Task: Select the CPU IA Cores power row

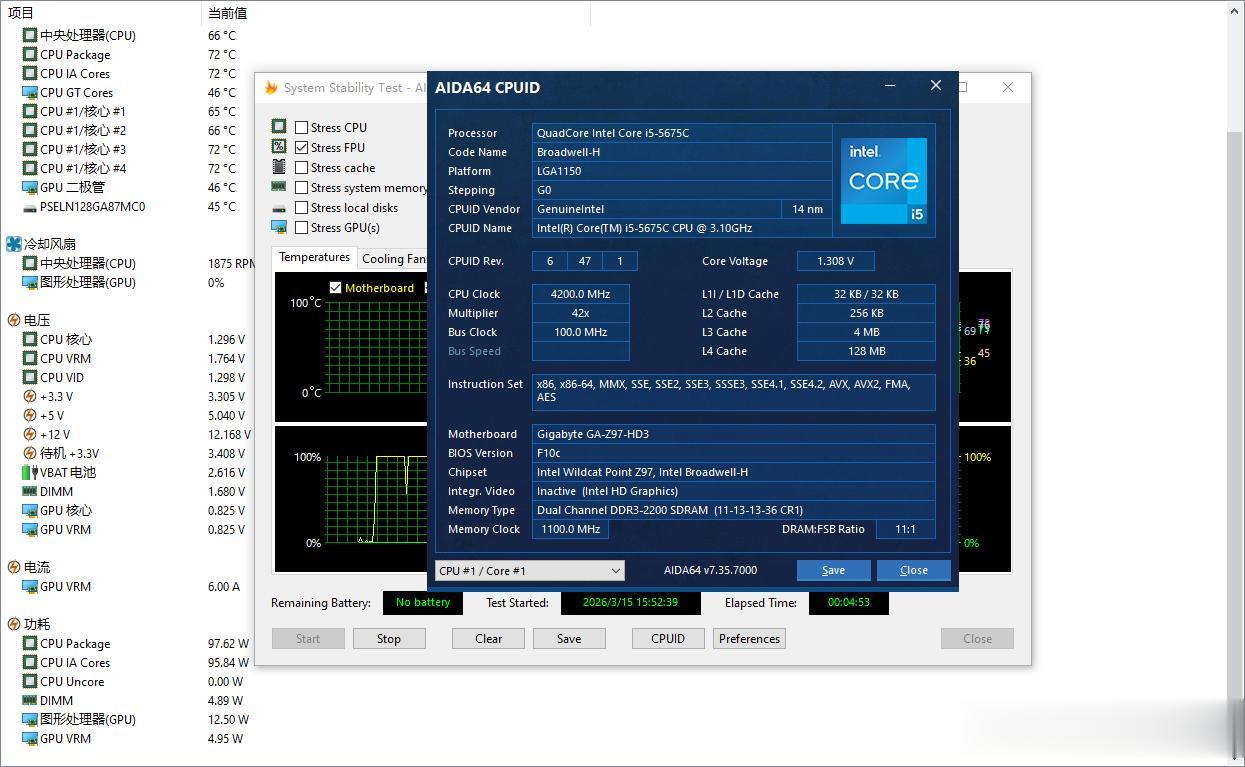Action: (130, 662)
